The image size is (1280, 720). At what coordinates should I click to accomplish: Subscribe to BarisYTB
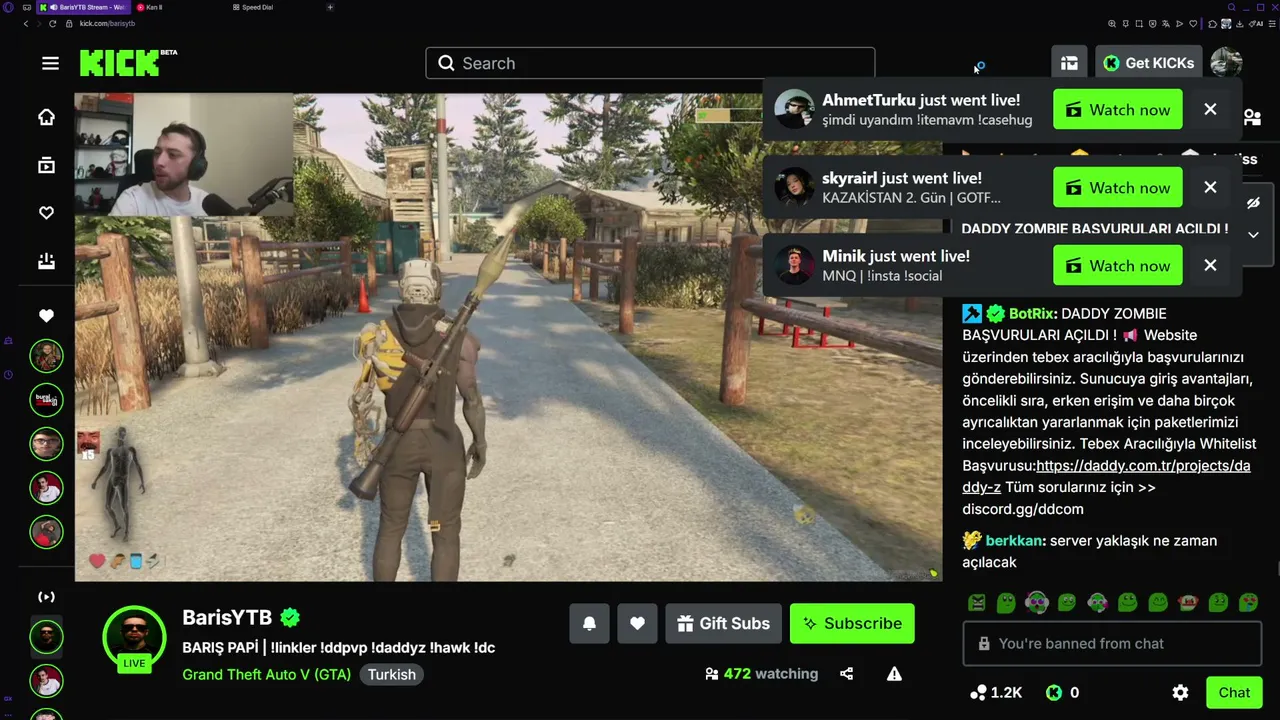click(x=852, y=623)
